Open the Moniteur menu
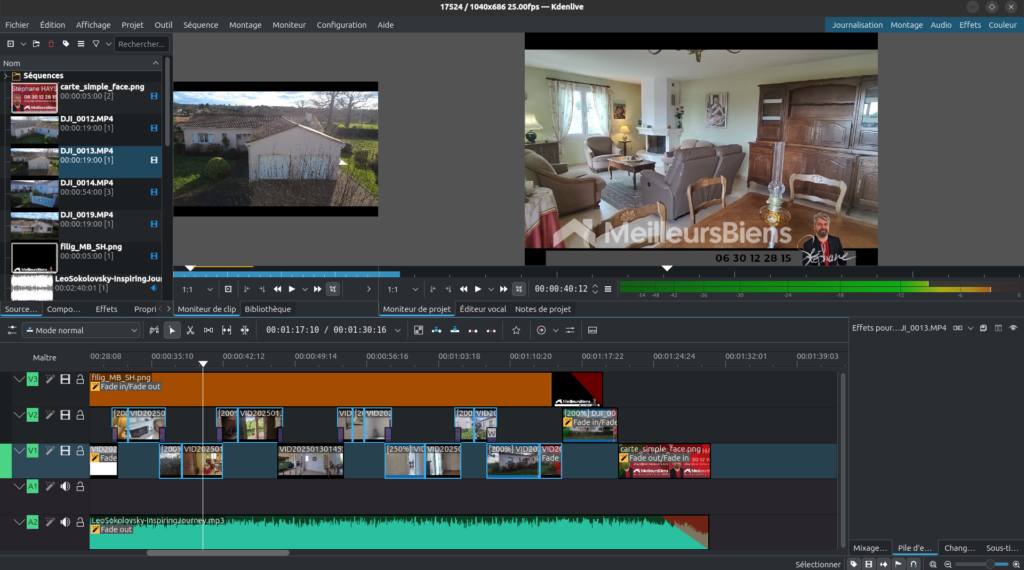The height and width of the screenshot is (570, 1024). (289, 25)
